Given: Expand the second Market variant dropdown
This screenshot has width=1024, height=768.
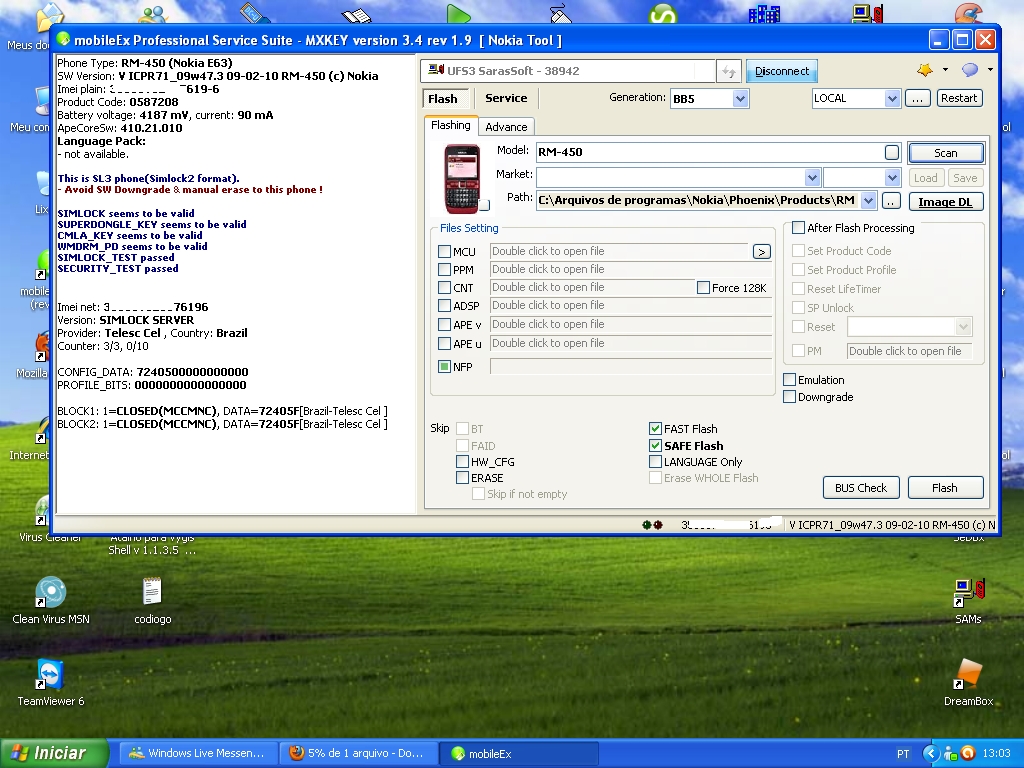Looking at the screenshot, I should click(893, 178).
